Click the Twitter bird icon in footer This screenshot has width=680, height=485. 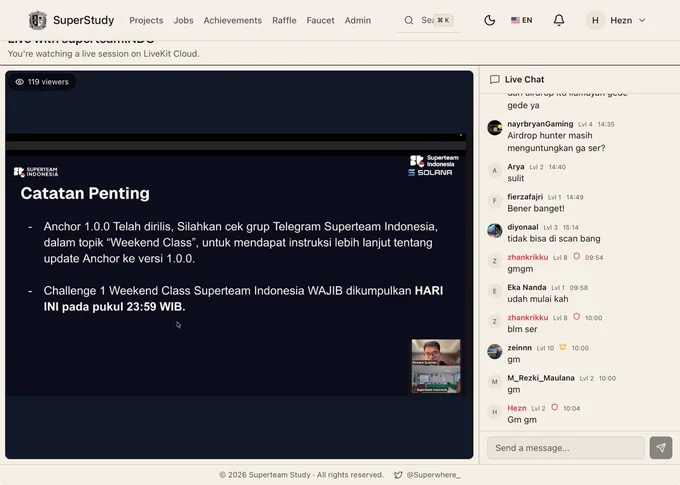(x=398, y=475)
